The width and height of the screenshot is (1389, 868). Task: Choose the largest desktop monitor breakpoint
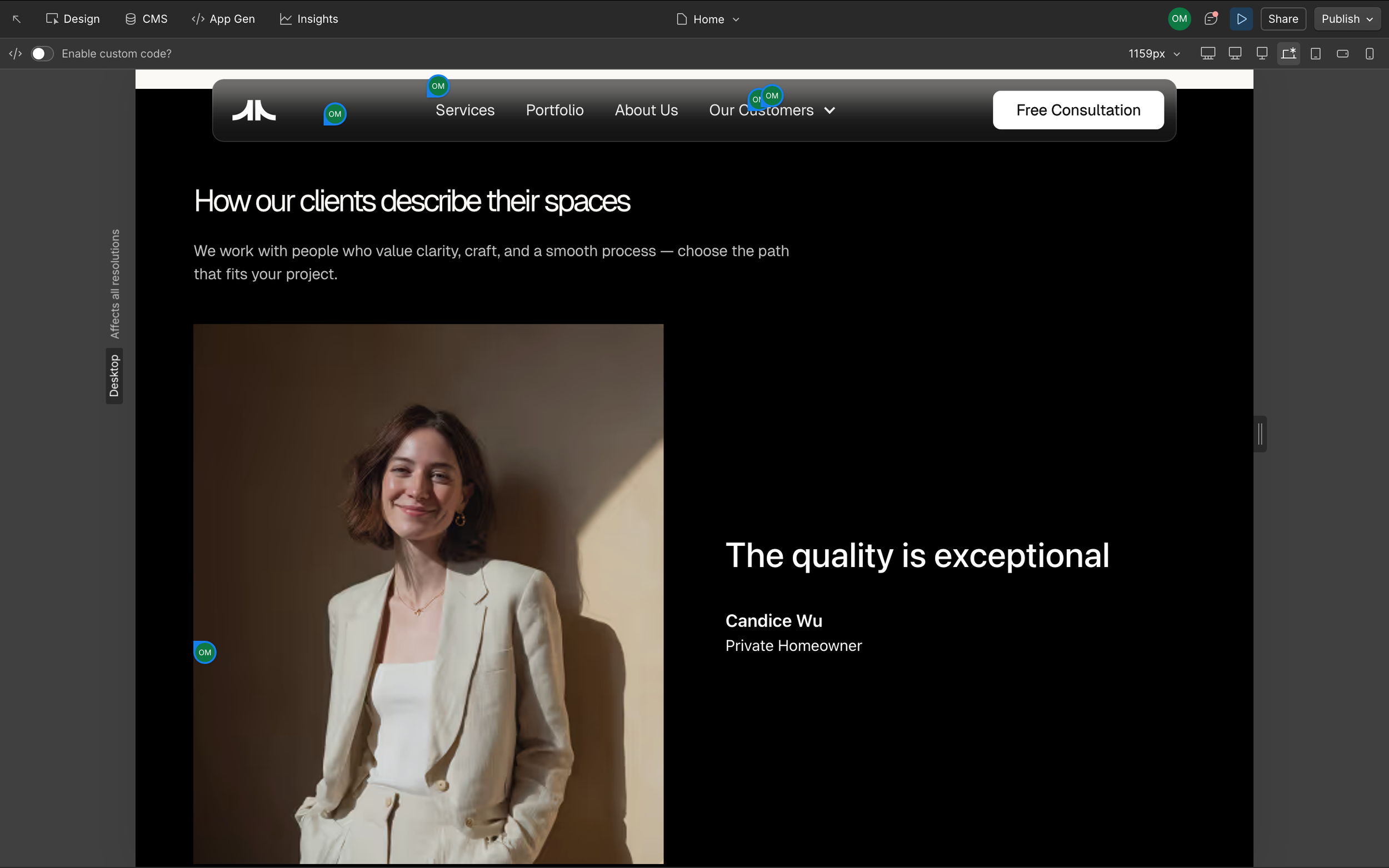1207,53
